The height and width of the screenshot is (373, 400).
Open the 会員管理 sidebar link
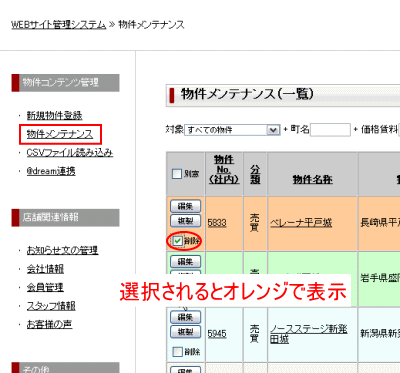(45, 287)
